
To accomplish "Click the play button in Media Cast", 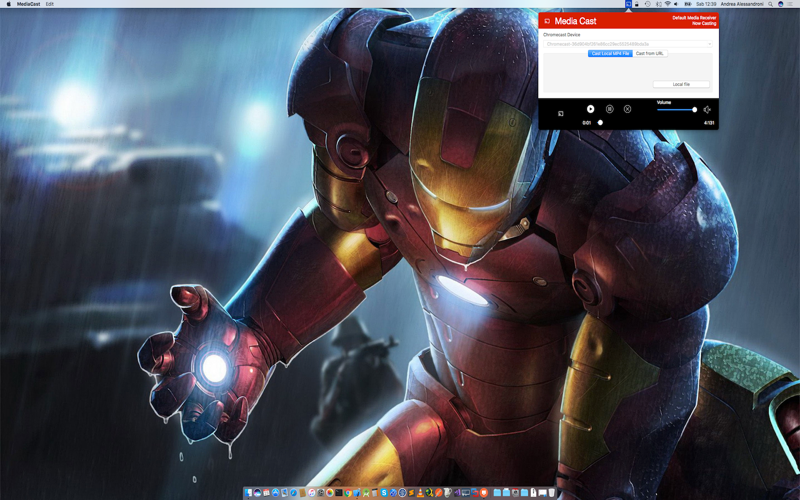I will tap(590, 109).
